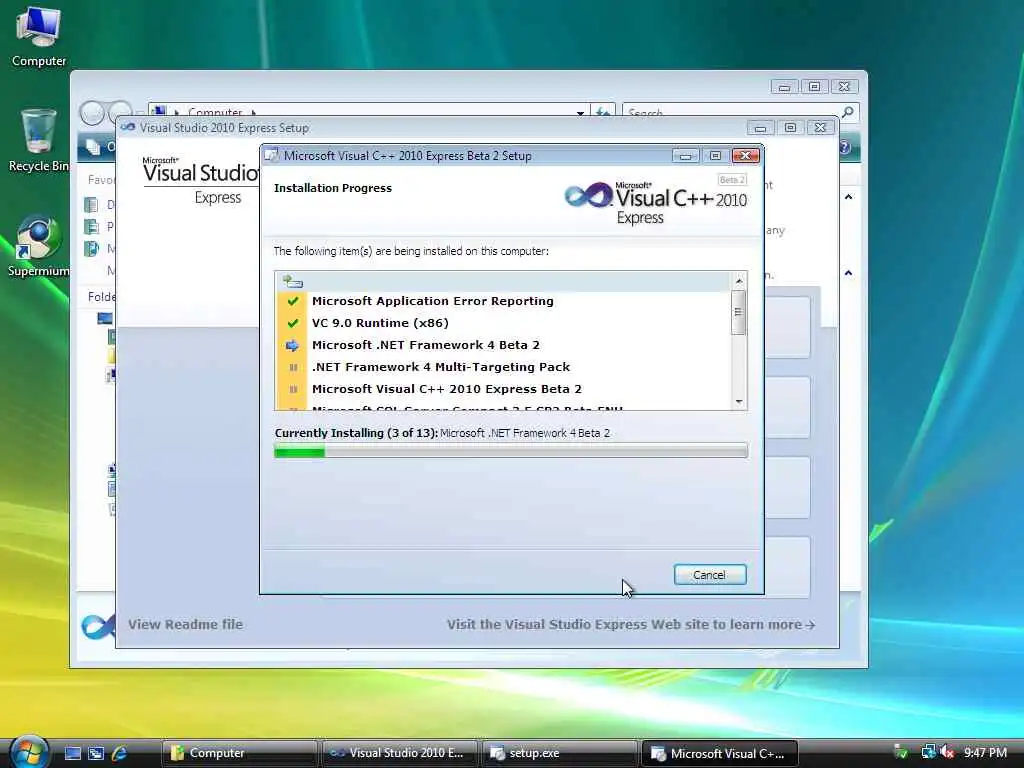
Task: Click the Windows Start orb
Action: [27, 752]
